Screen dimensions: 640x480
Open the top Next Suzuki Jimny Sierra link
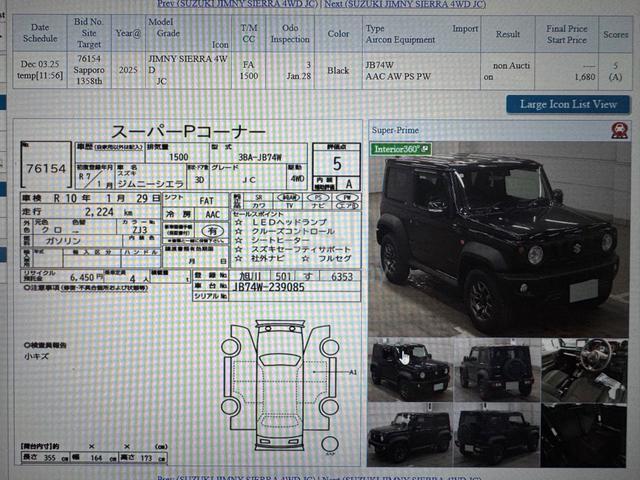click(x=405, y=4)
